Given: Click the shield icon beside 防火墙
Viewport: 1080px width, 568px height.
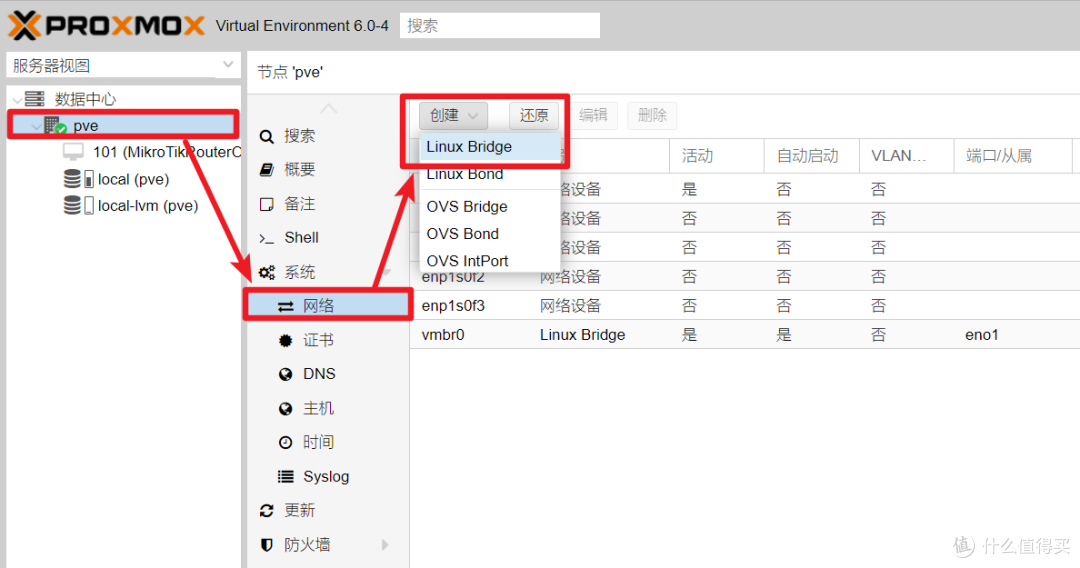Looking at the screenshot, I should (x=267, y=545).
